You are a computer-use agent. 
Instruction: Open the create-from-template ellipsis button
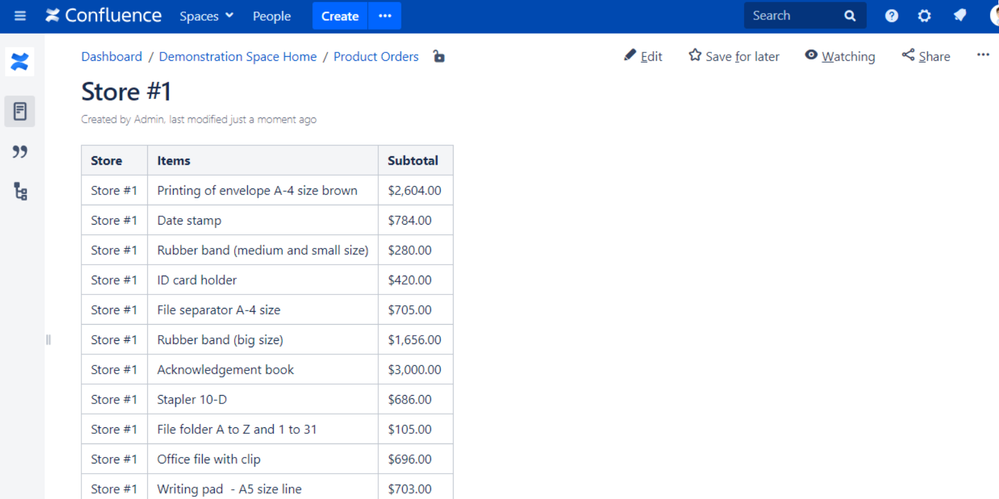tap(385, 16)
